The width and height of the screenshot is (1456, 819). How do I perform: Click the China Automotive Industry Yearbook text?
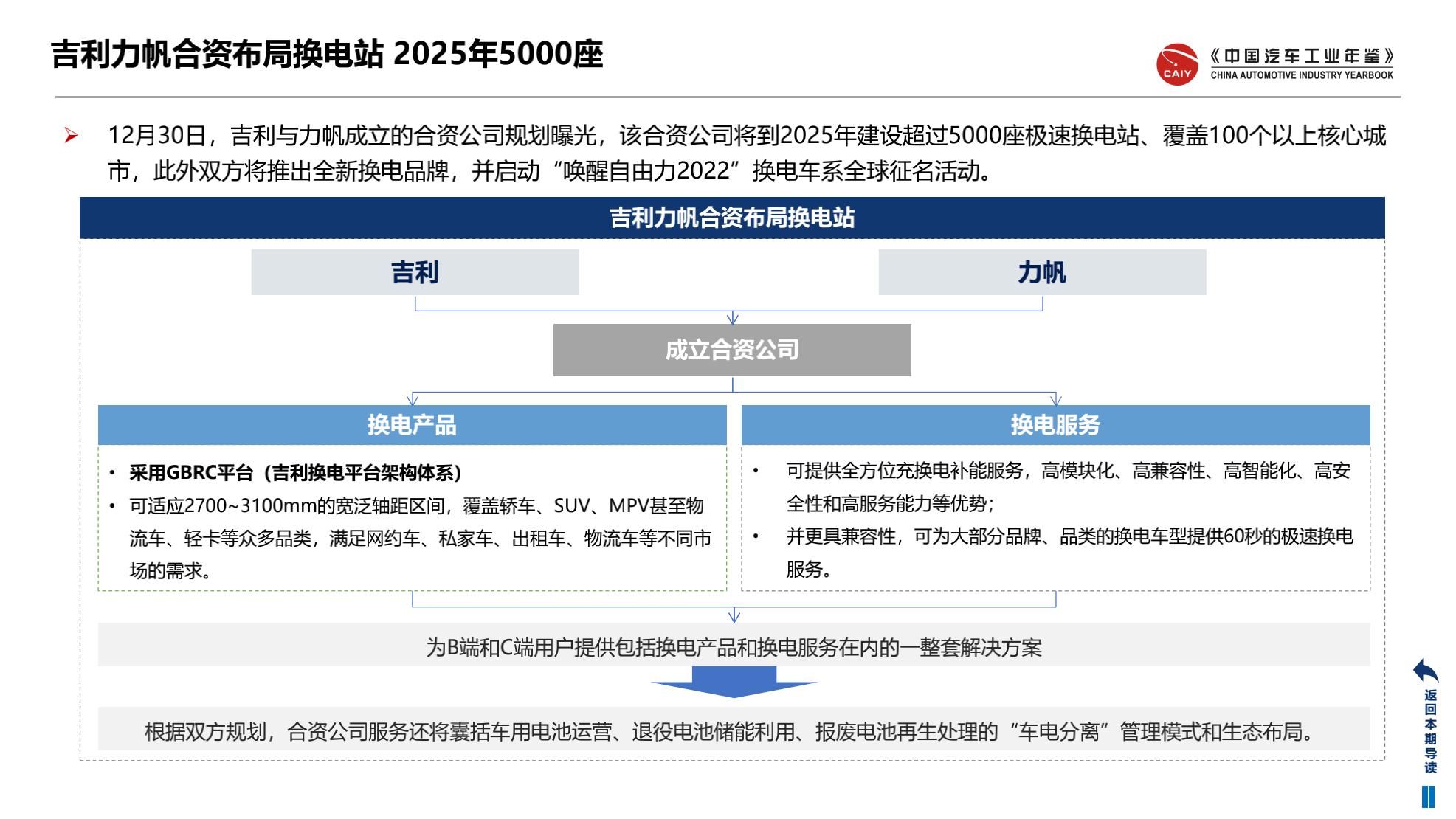click(x=1302, y=75)
